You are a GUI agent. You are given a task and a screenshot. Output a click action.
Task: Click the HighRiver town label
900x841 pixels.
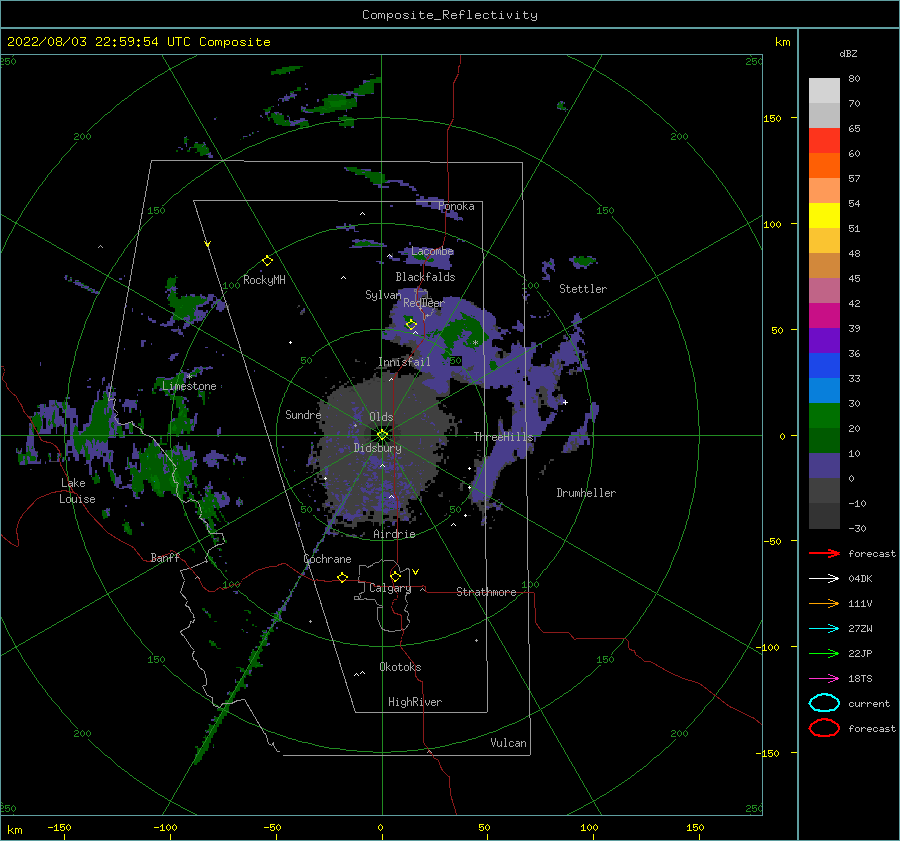[415, 702]
